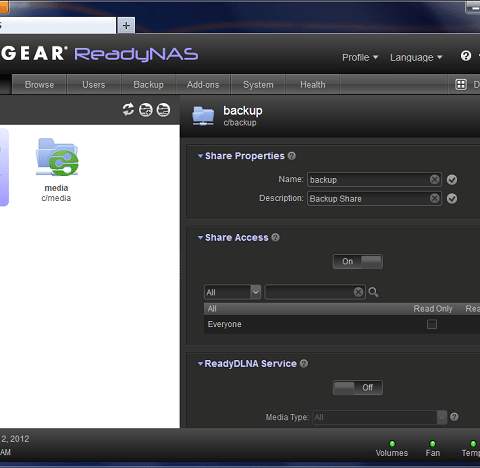This screenshot has height=468, width=480.
Task: Click the magnifier search icon
Action: [x=373, y=292]
